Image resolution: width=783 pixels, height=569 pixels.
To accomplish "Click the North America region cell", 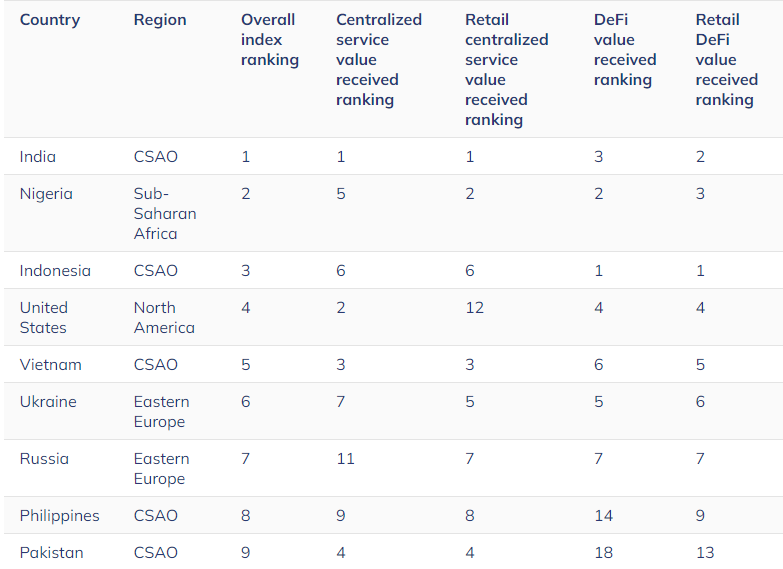I will click(164, 318).
